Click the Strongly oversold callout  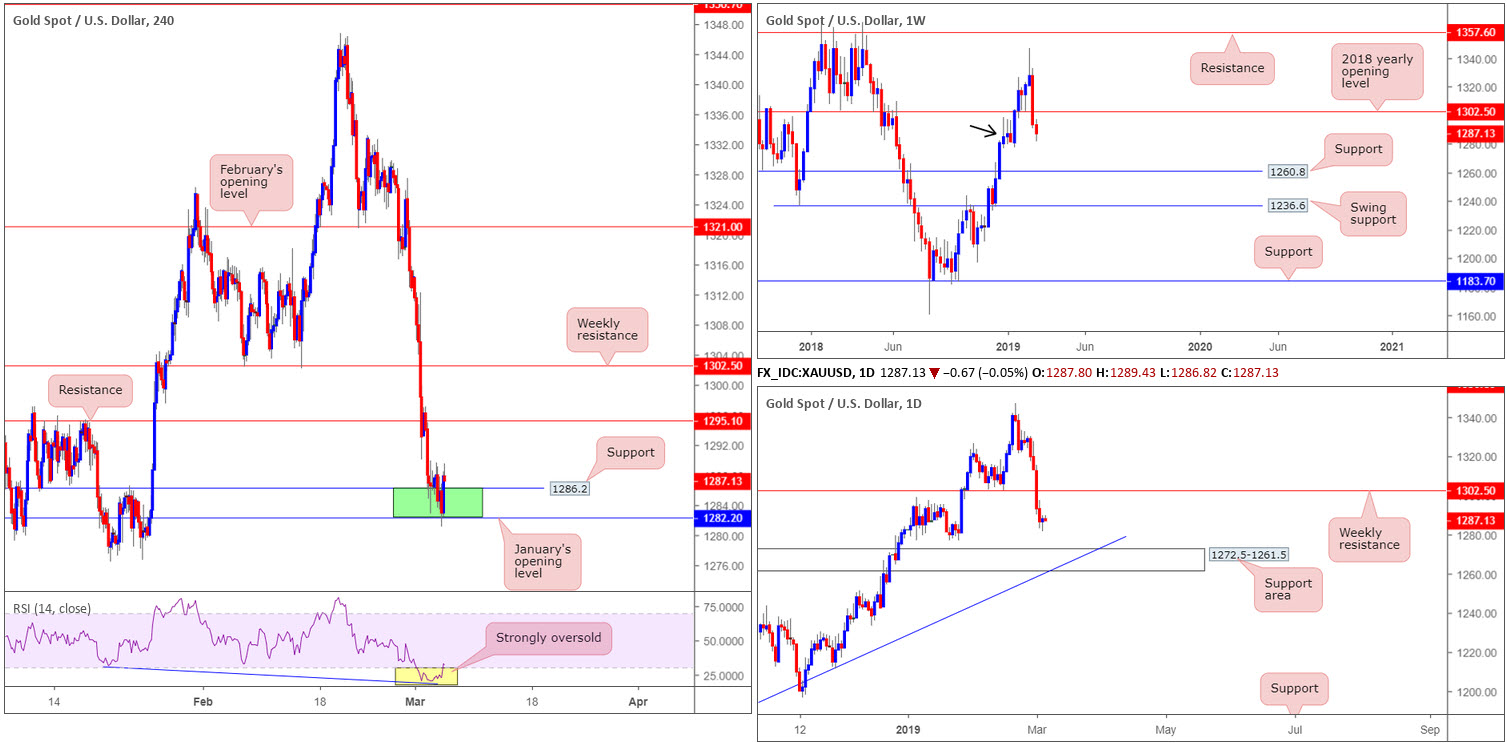tap(548, 638)
